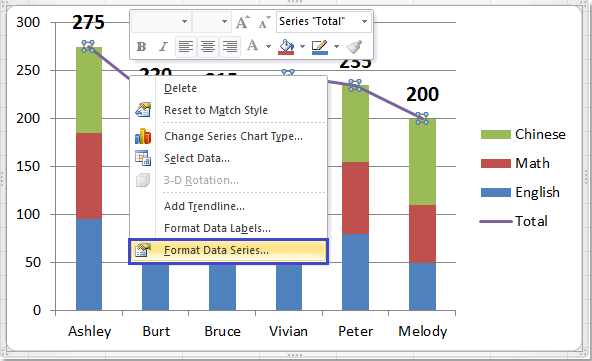Expand the Font Color dropdown arrow

[268, 46]
